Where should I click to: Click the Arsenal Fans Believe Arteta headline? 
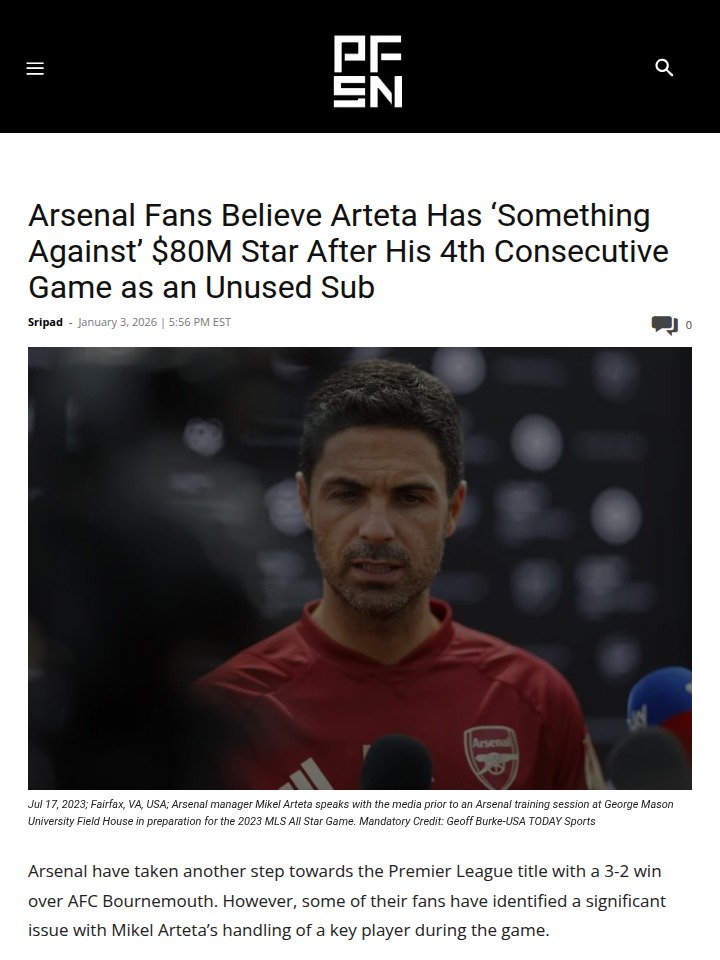click(348, 251)
